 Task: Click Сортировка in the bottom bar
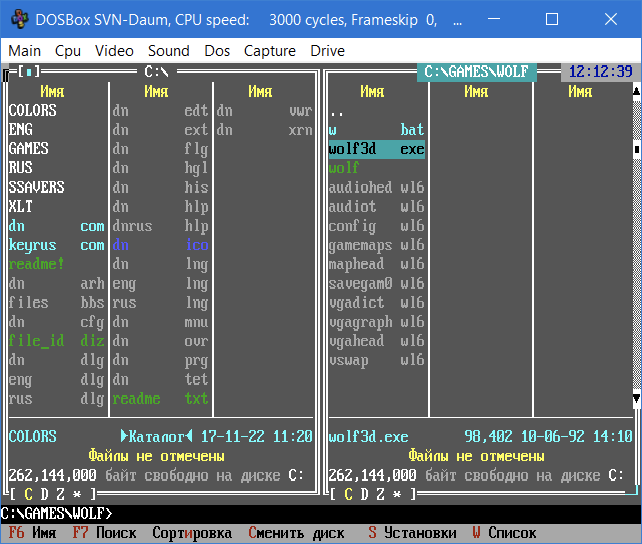pos(192,533)
